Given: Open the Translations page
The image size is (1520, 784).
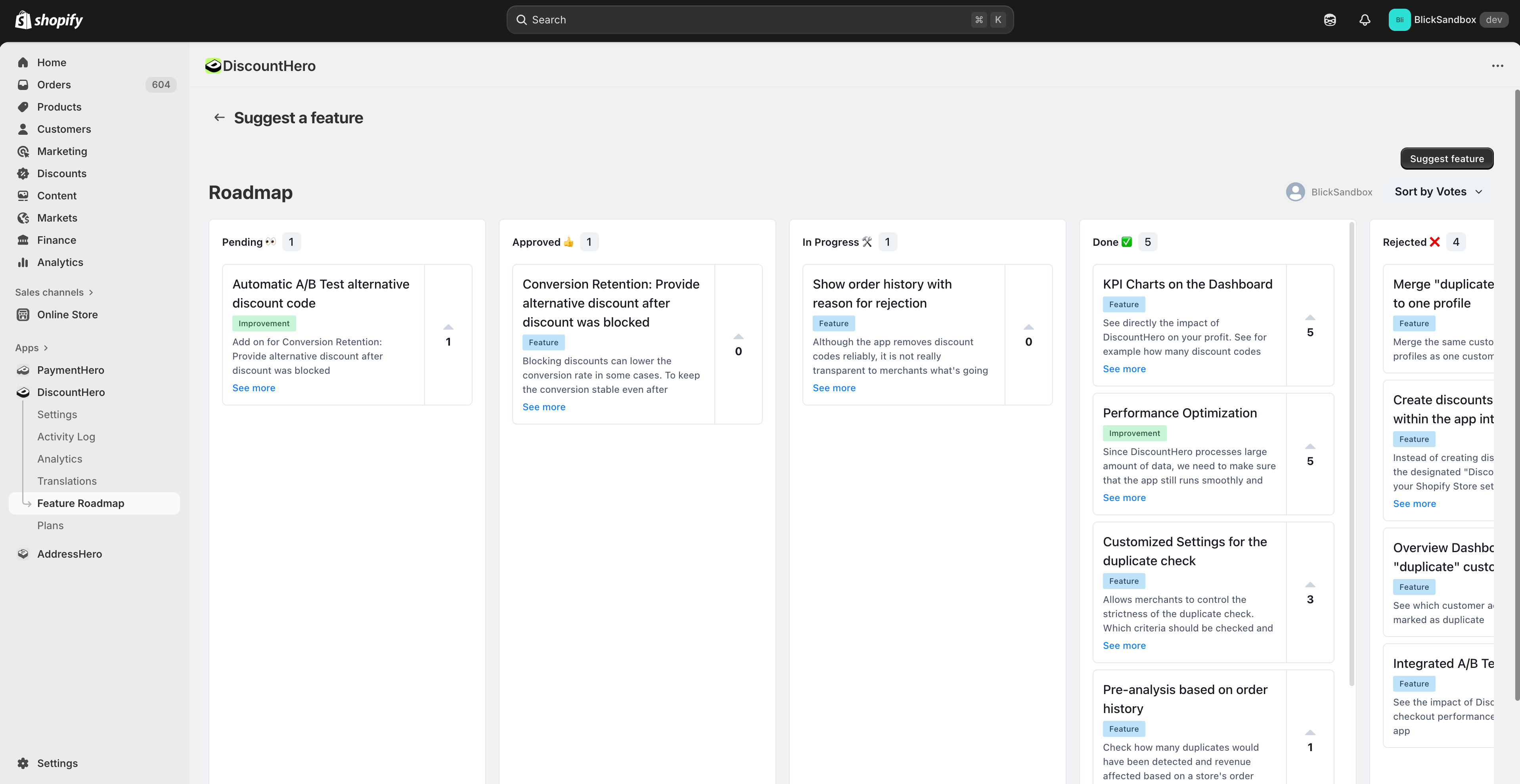Looking at the screenshot, I should point(67,481).
